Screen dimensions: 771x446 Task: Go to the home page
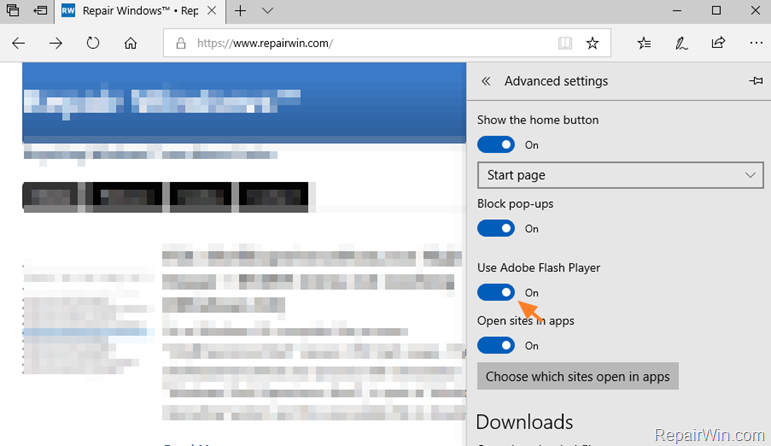pyautogui.click(x=130, y=43)
